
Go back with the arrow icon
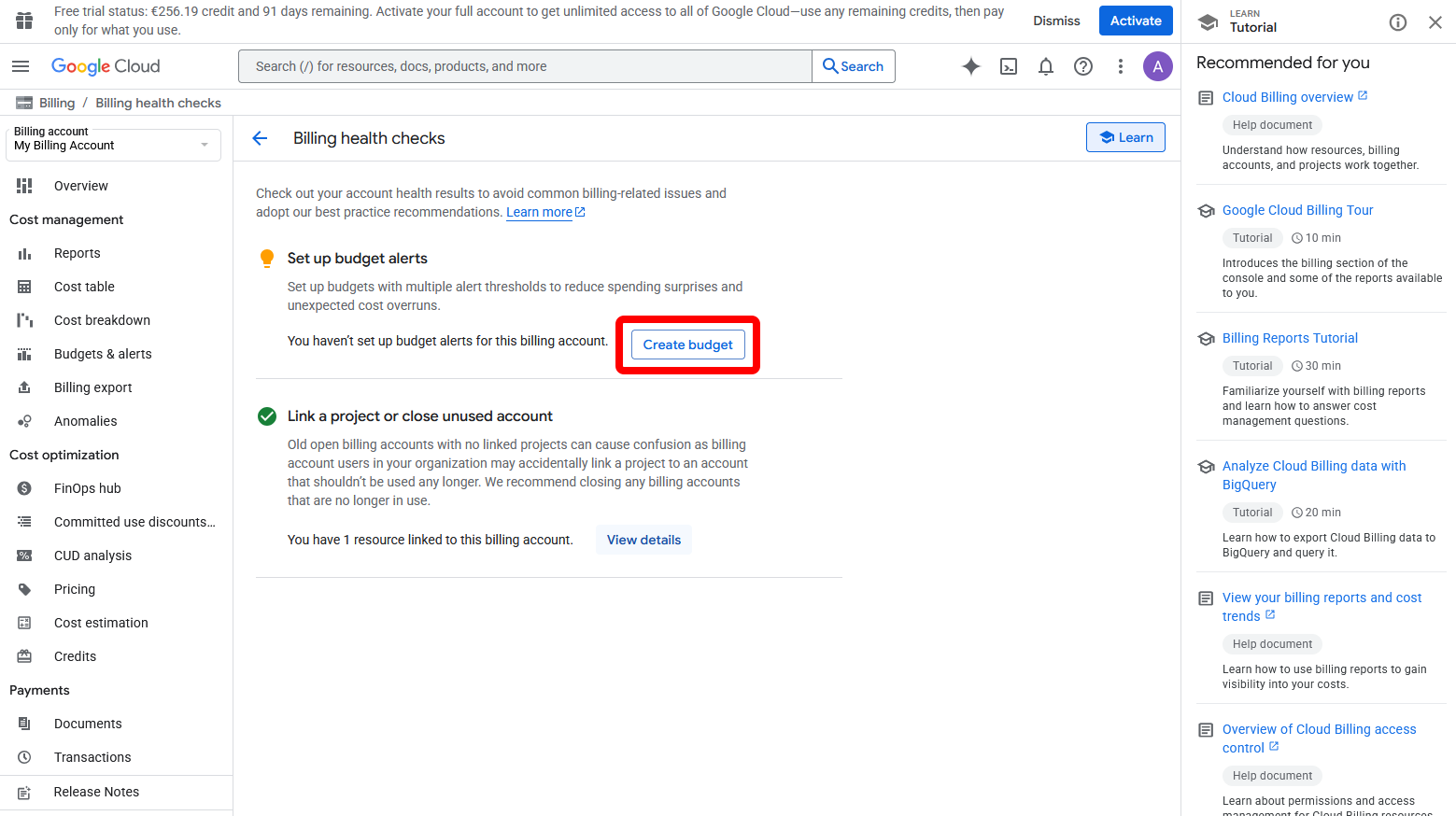[x=260, y=138]
